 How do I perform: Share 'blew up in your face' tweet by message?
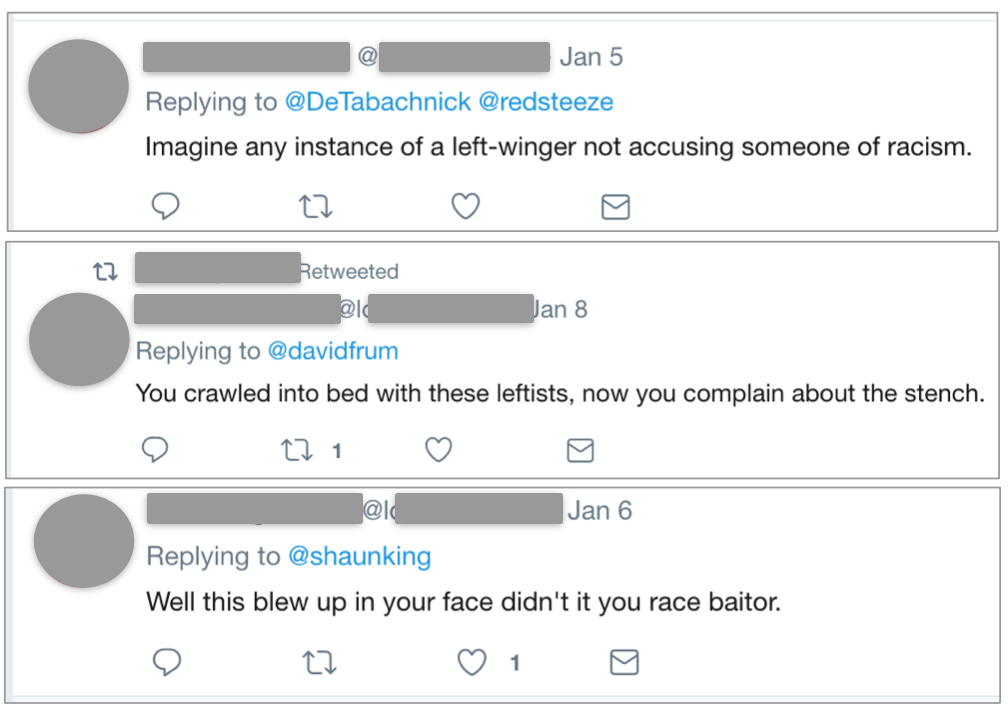pyautogui.click(x=624, y=662)
